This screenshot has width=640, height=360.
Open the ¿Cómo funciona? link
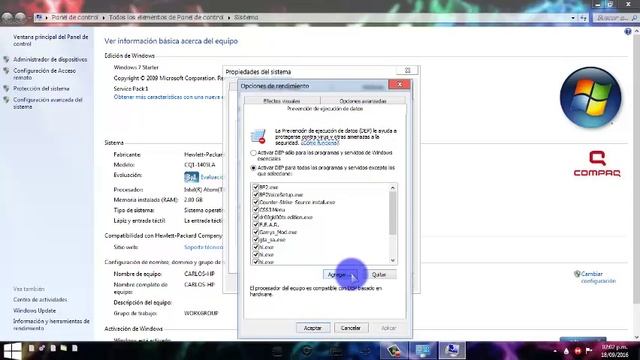[x=320, y=143]
